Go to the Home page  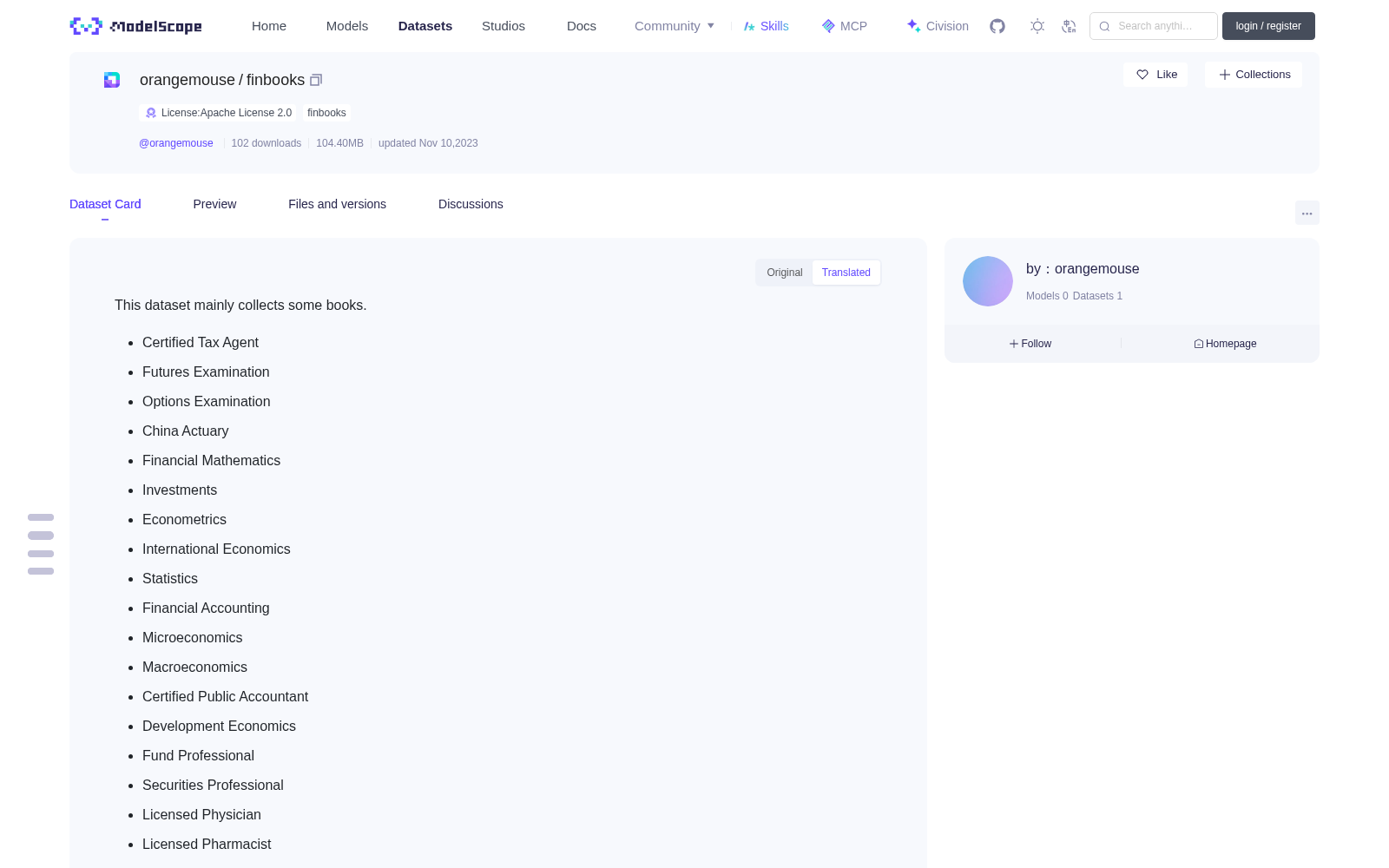269,26
